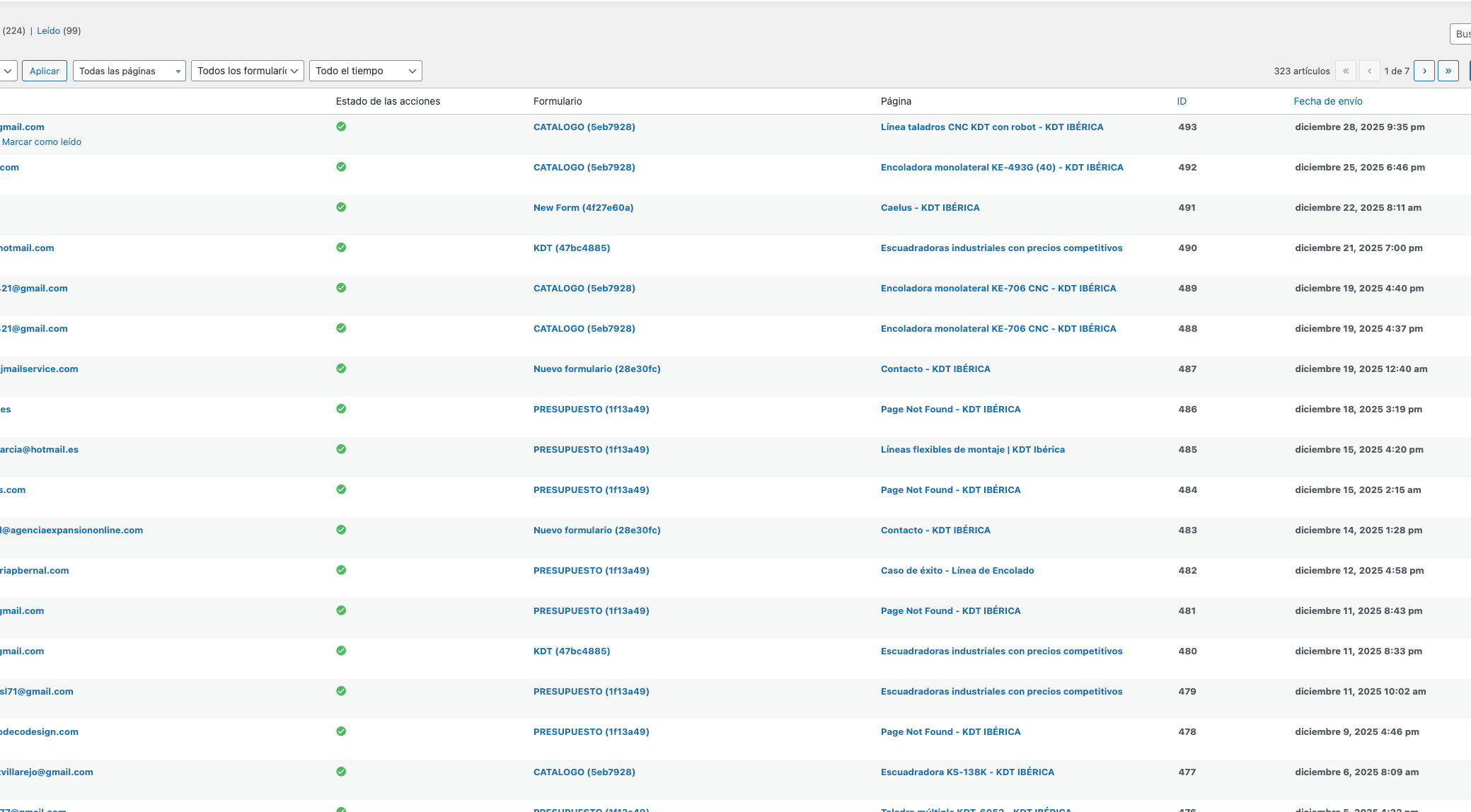
Task: Click 'Marcar como leído' row action
Action: (42, 141)
